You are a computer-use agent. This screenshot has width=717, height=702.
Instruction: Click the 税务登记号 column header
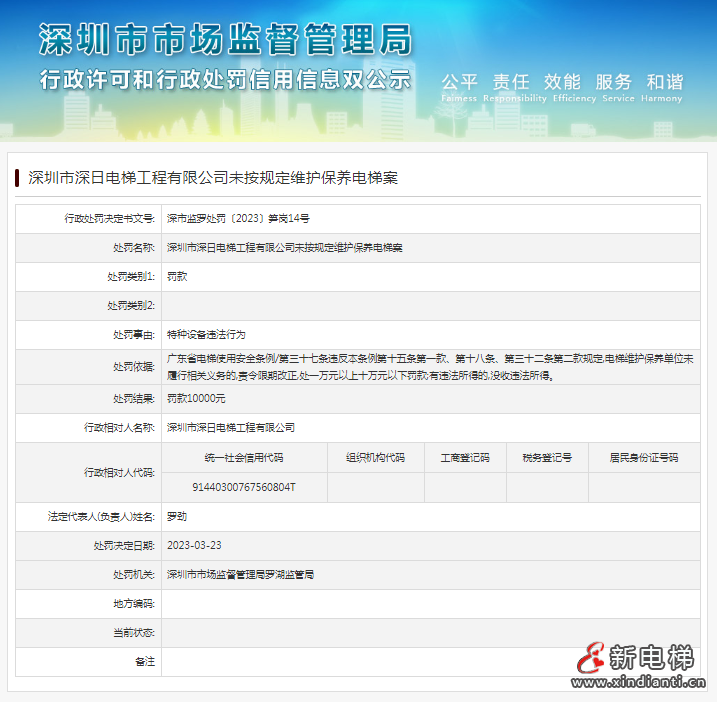click(547, 458)
